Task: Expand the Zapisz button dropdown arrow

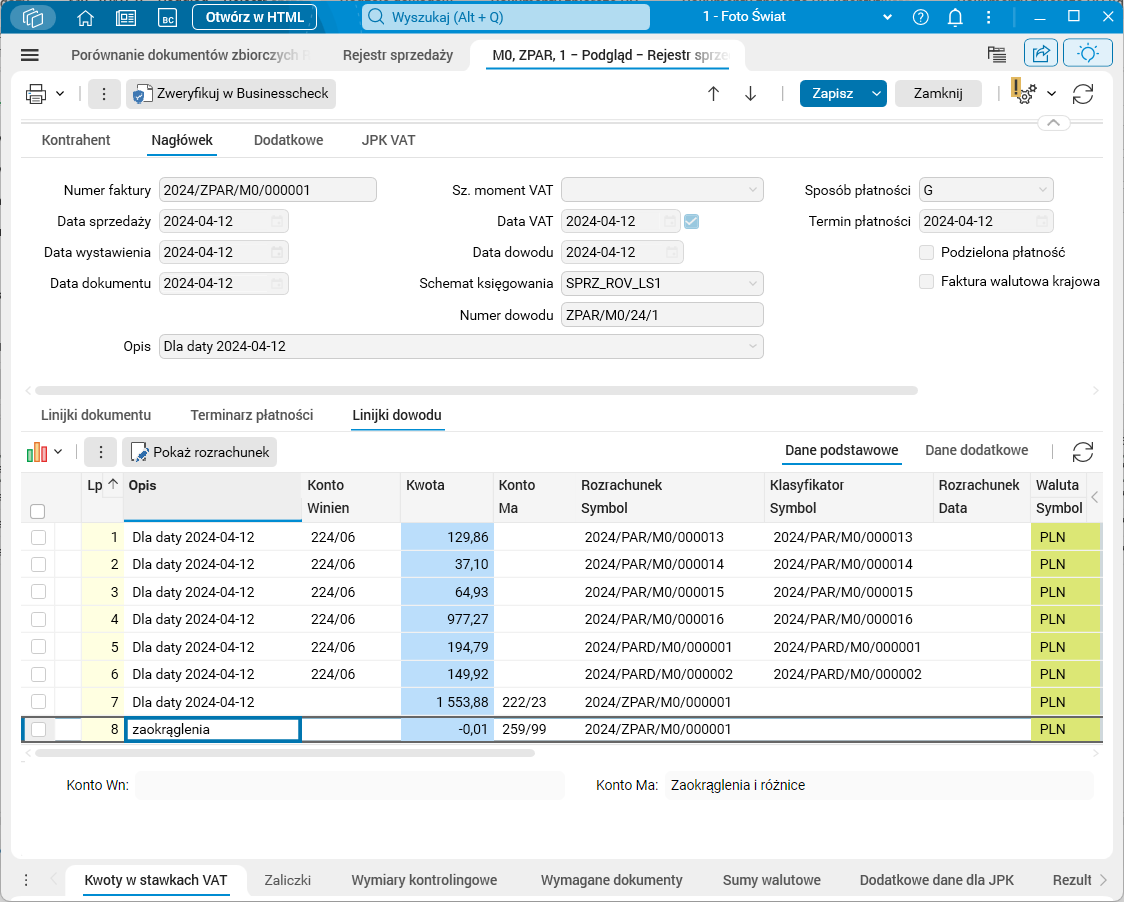Action: click(x=877, y=94)
